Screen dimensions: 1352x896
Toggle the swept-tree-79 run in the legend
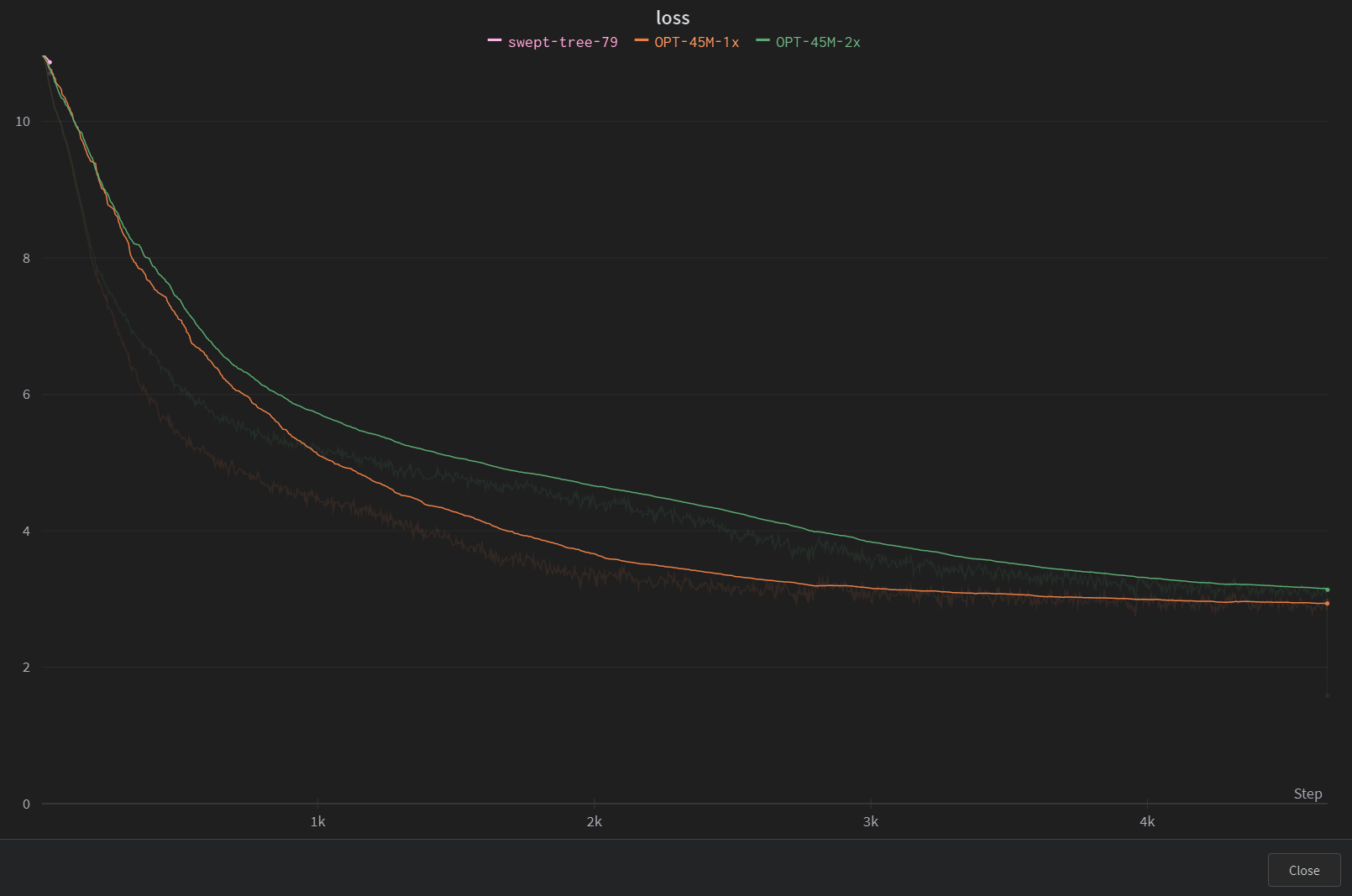pos(563,41)
